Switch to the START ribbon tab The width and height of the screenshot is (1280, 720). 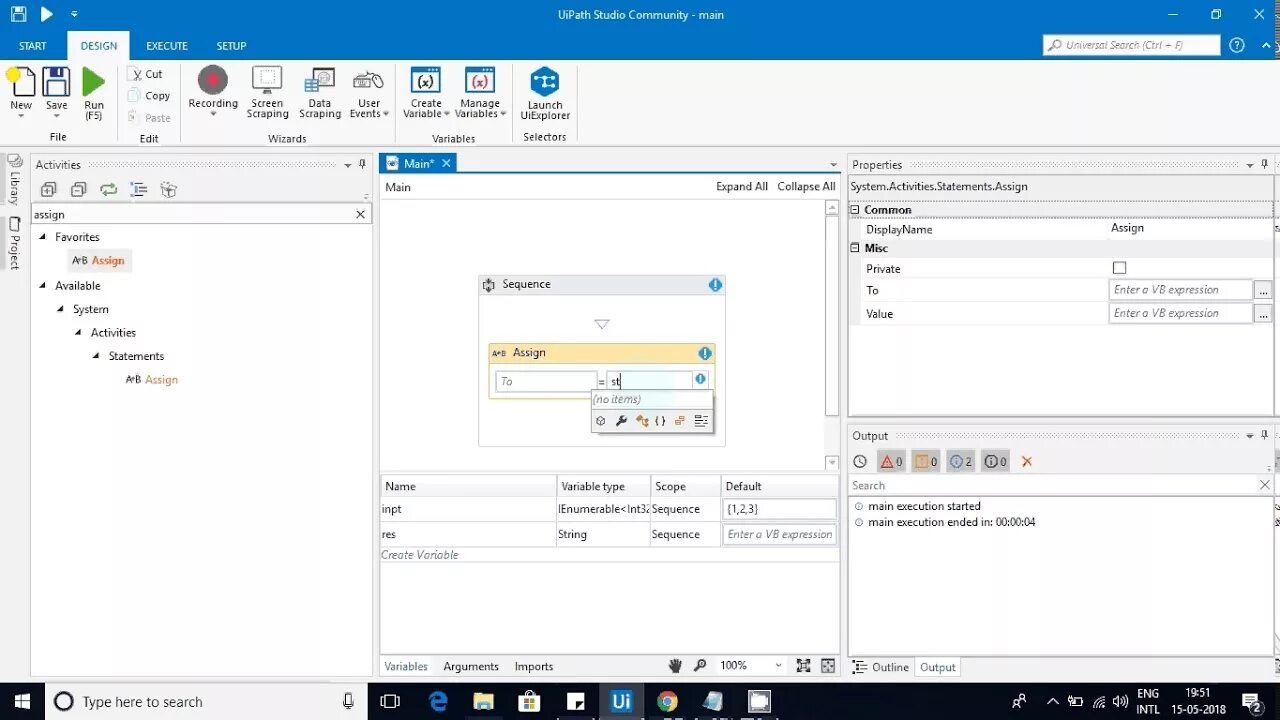tap(32, 46)
